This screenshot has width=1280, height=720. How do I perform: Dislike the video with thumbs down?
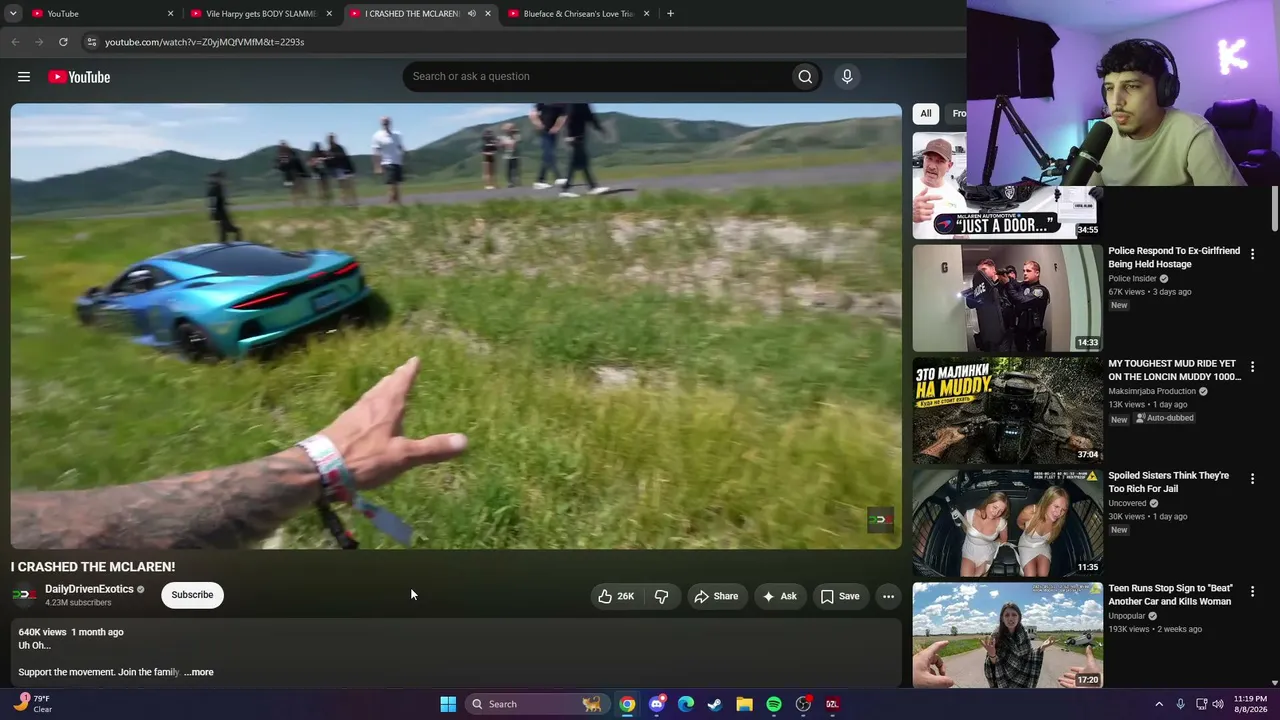point(661,596)
